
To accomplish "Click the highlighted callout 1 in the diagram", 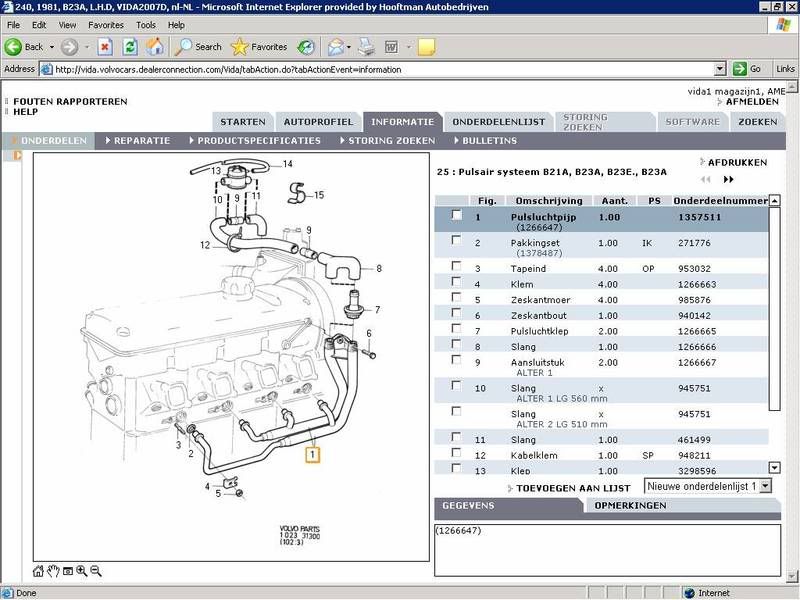I will click(312, 454).
